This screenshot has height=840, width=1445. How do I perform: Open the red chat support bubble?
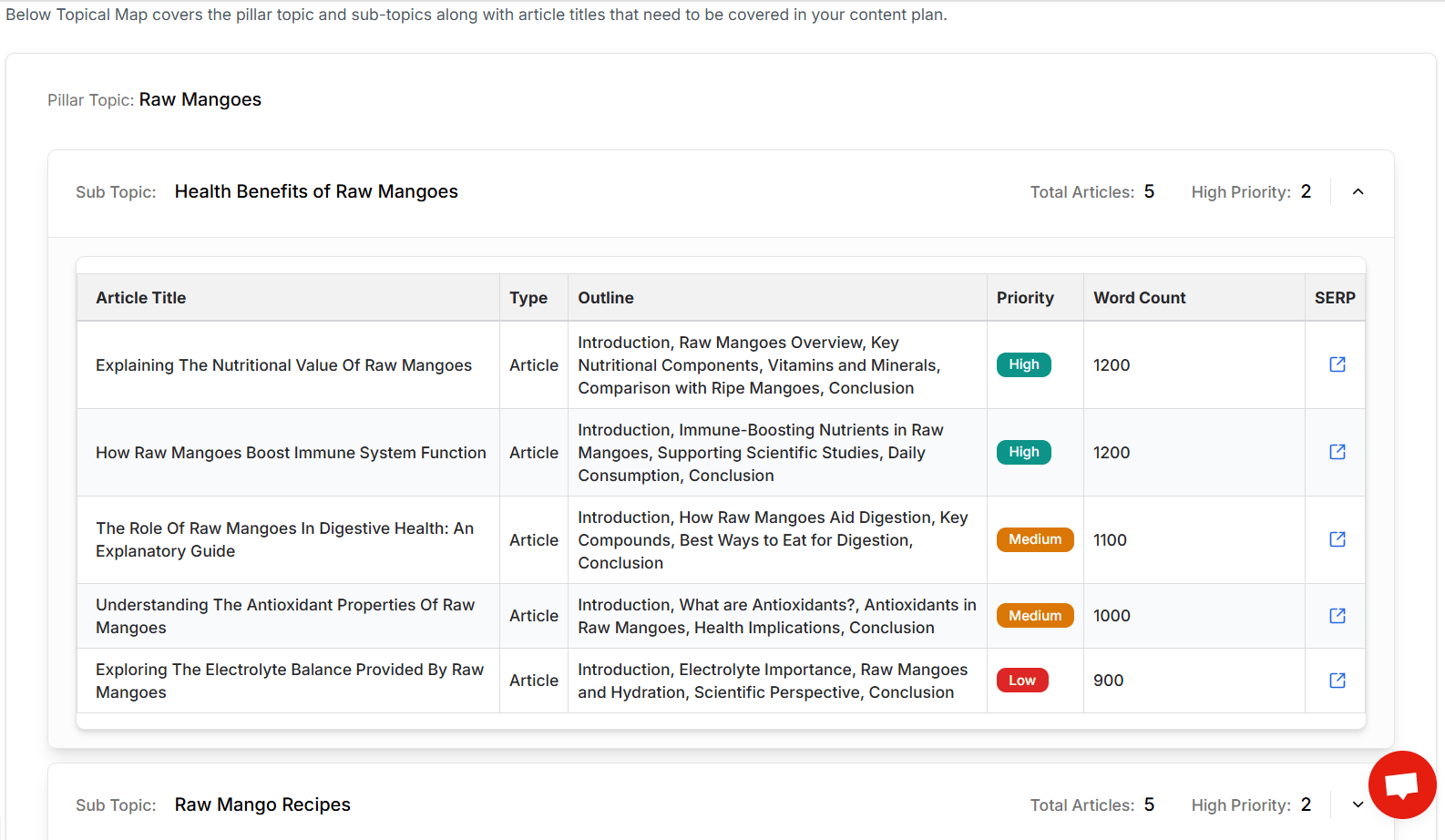pos(1401,784)
